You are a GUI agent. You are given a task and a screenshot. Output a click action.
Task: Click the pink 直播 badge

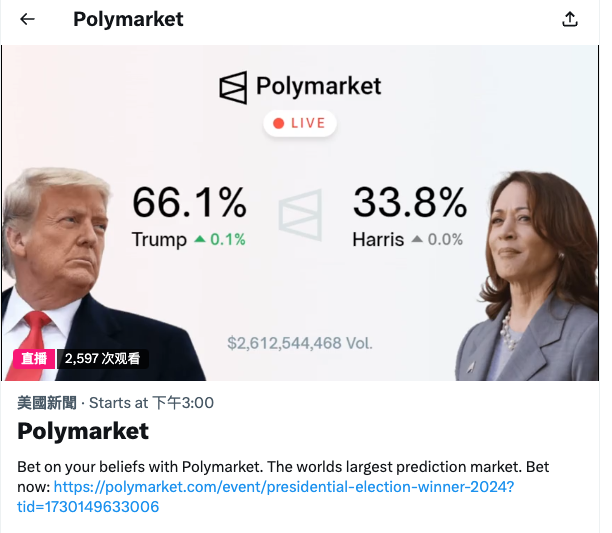[34, 358]
